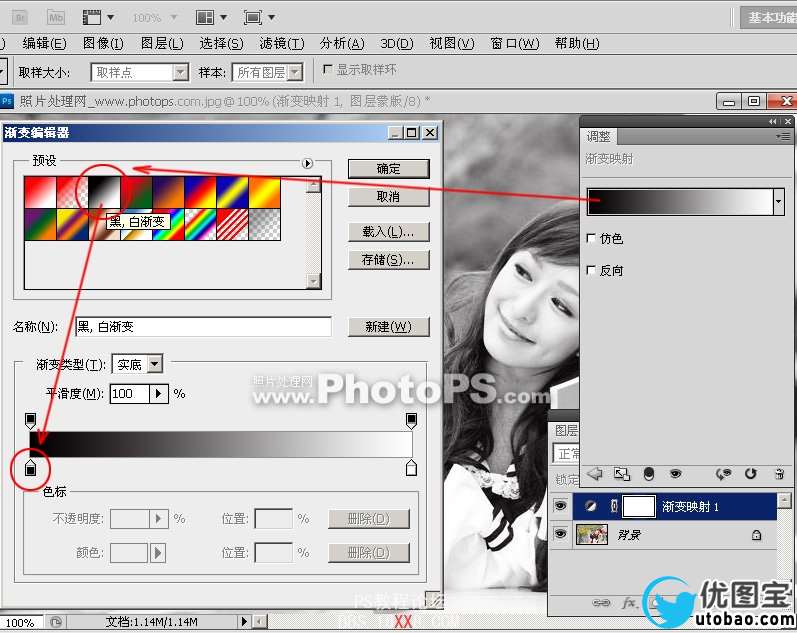Click the reset adjustment circular arrow icon
This screenshot has width=797, height=633.
tap(750, 474)
